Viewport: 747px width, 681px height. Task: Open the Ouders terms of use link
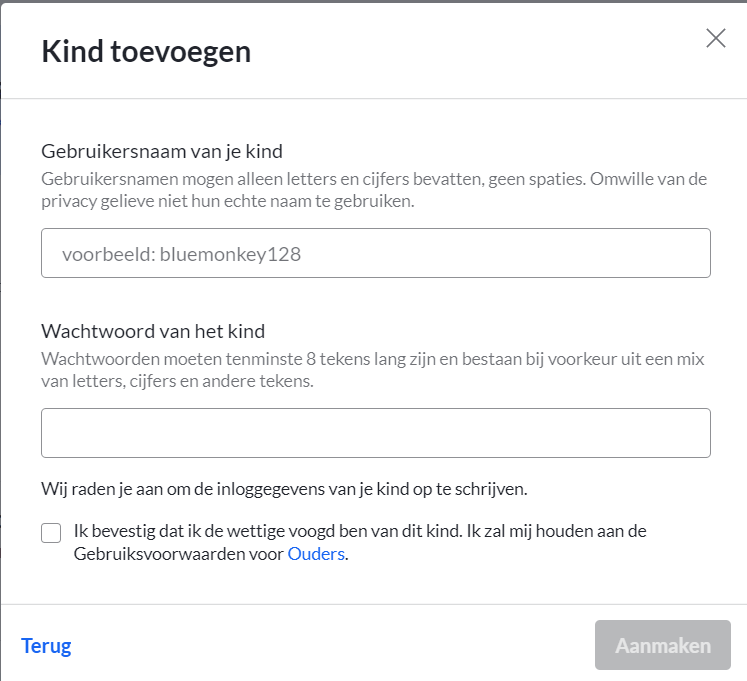point(316,554)
